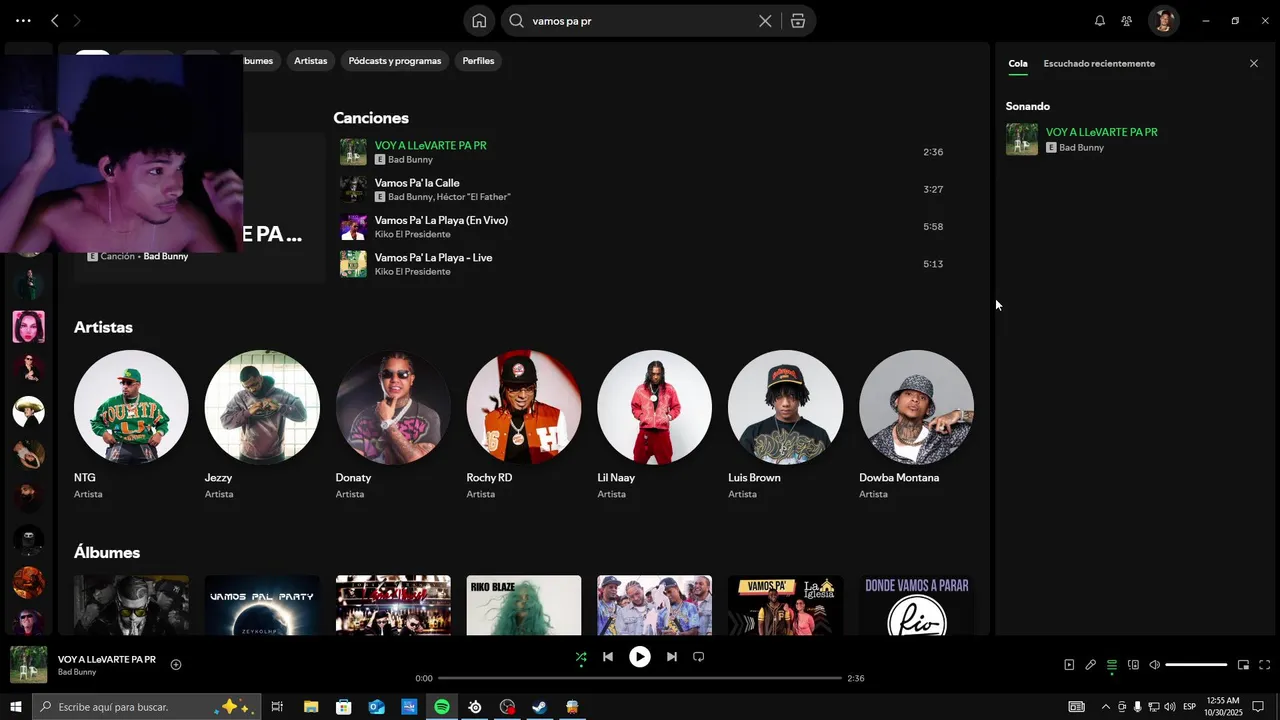Filter results by Perfiles
Viewport: 1280px width, 720px height.
(x=478, y=61)
